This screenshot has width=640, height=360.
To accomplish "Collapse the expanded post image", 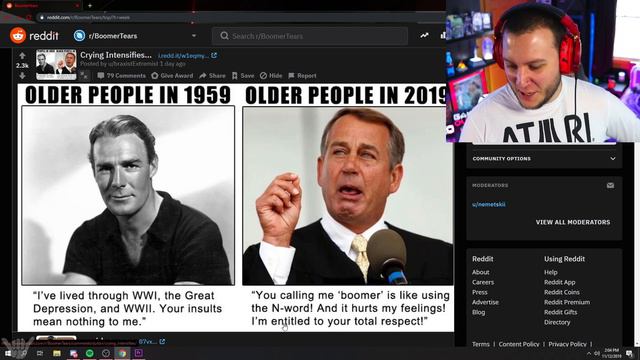I will 84,75.
